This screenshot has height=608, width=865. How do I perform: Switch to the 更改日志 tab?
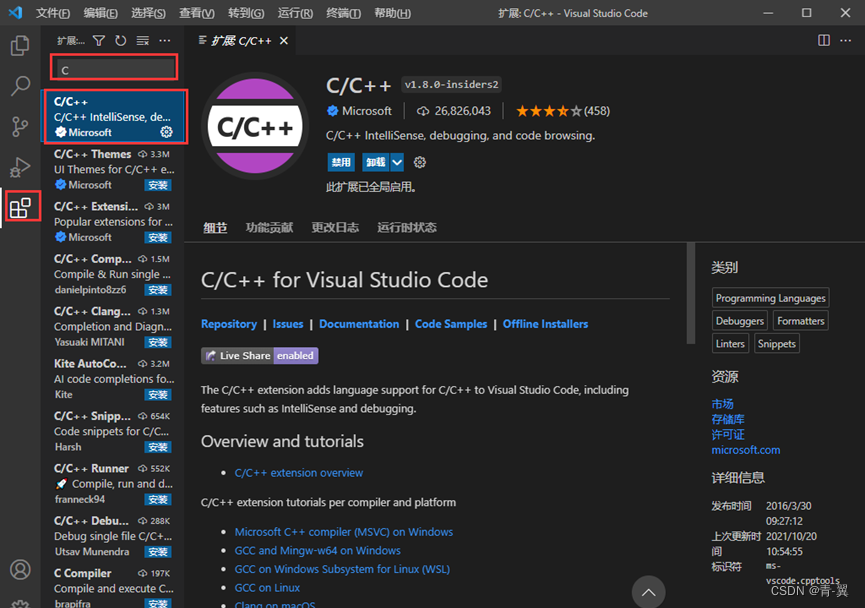(x=335, y=227)
